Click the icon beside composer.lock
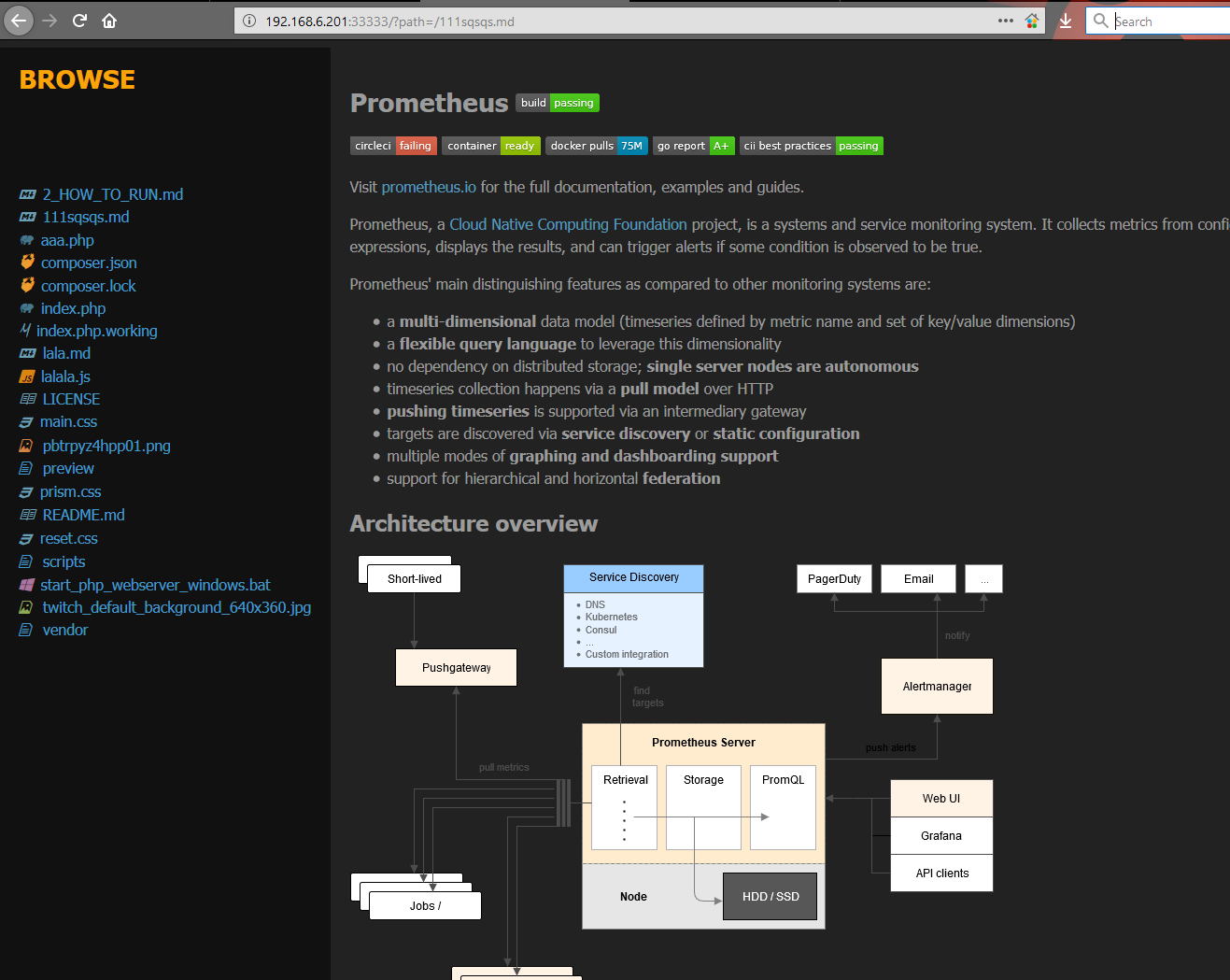 coord(27,285)
